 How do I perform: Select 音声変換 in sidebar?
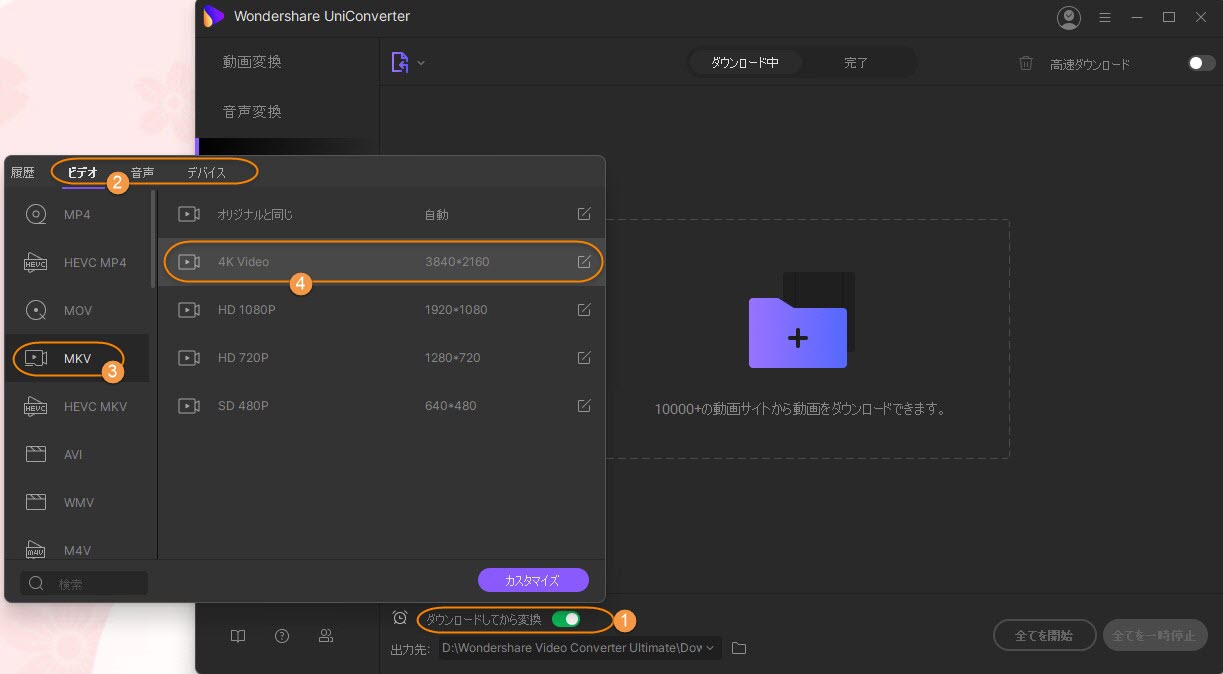[252, 112]
